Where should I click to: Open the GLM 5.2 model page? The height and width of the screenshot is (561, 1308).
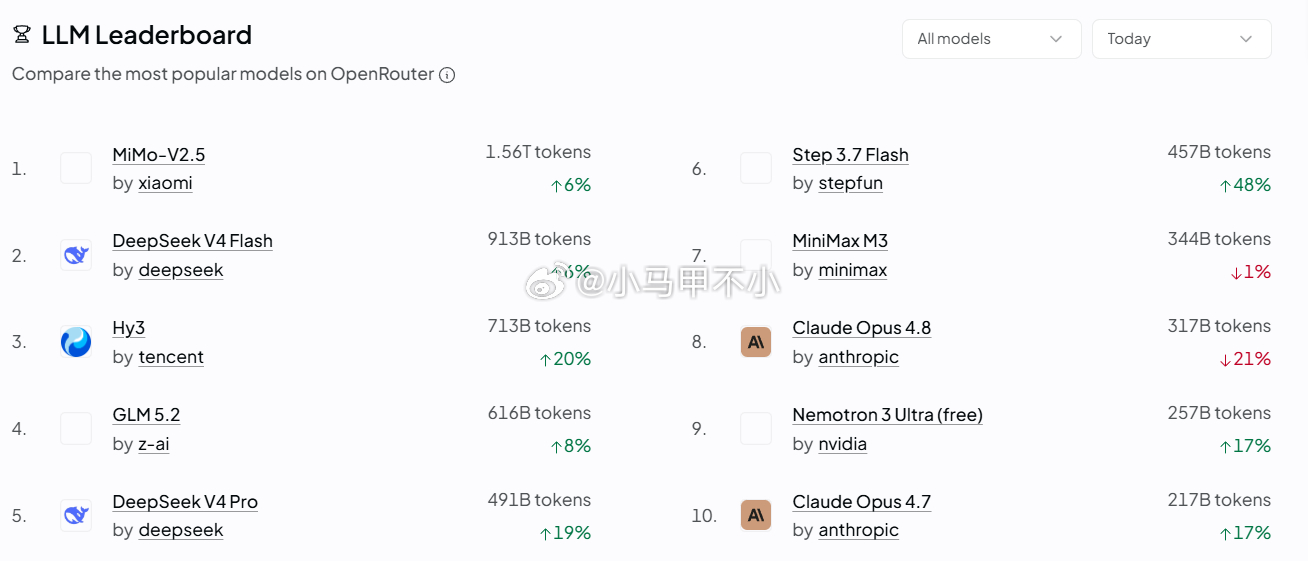[146, 414]
